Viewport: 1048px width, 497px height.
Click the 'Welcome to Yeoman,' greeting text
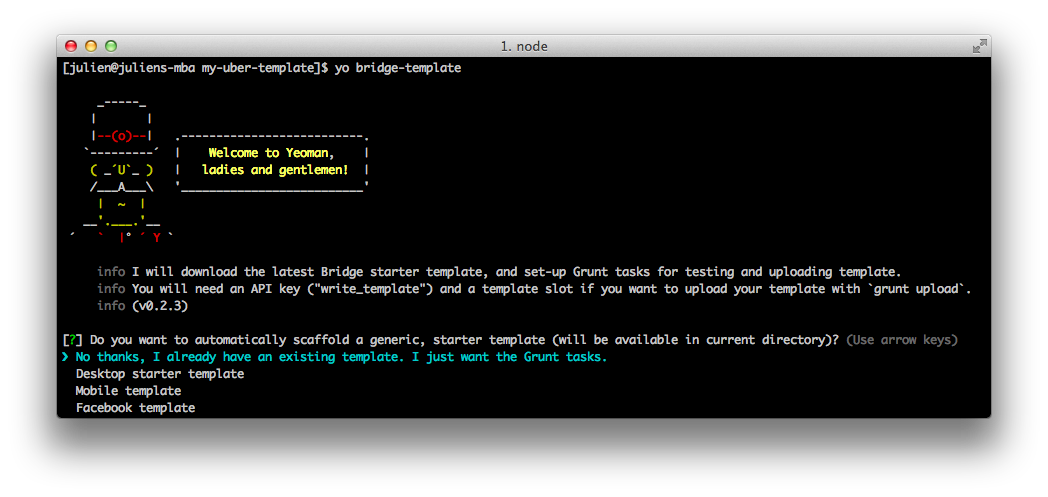271,153
